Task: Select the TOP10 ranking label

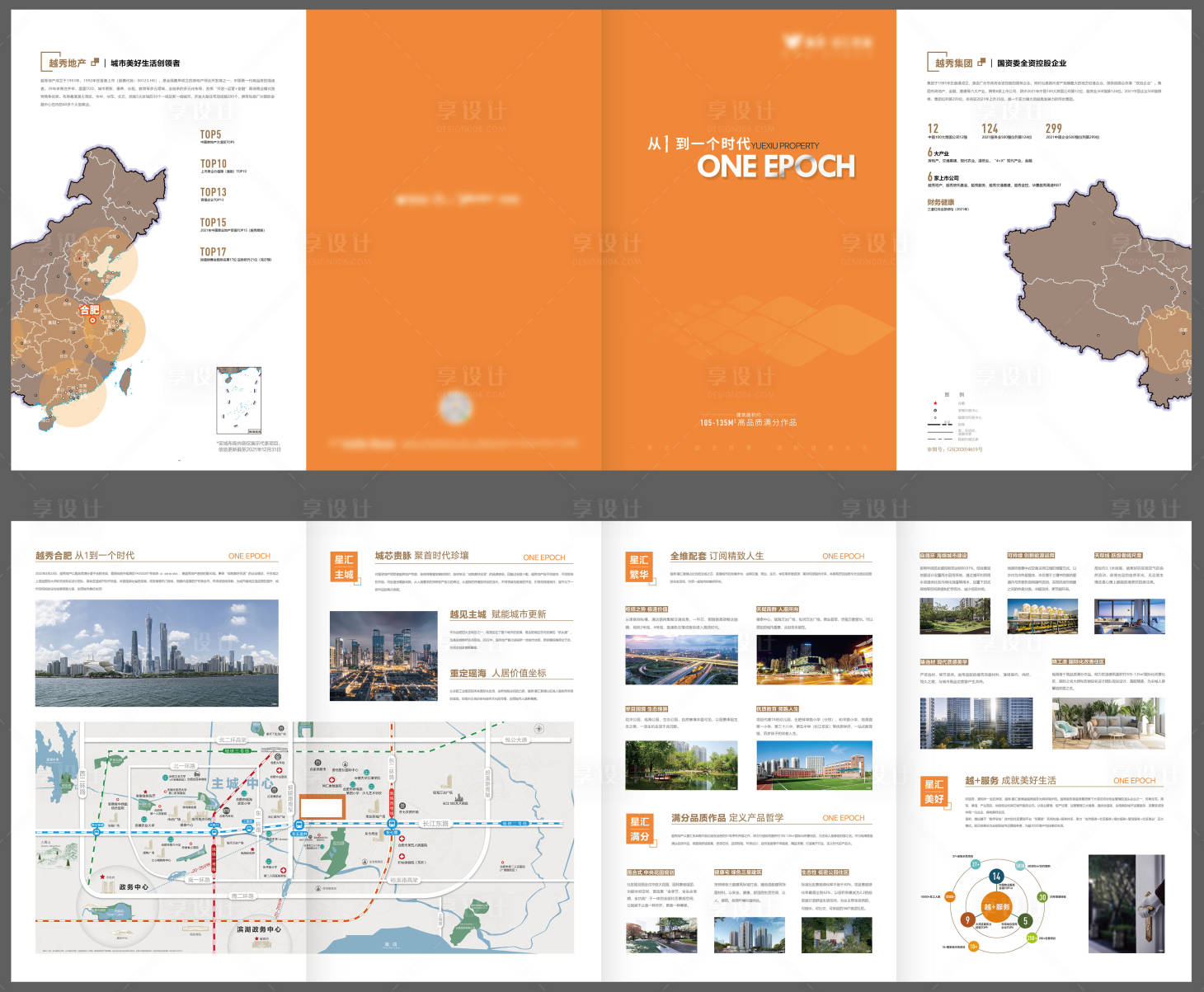Action: (x=213, y=164)
